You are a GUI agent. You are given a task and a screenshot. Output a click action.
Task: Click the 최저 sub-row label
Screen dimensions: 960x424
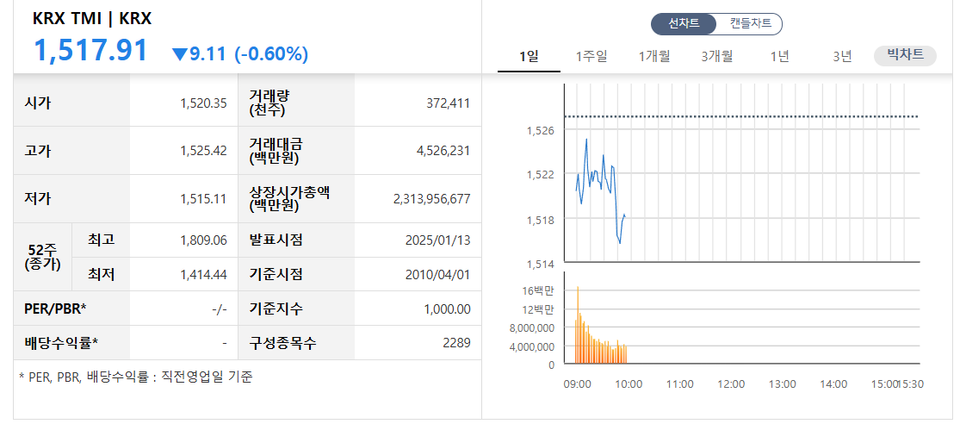(101, 275)
